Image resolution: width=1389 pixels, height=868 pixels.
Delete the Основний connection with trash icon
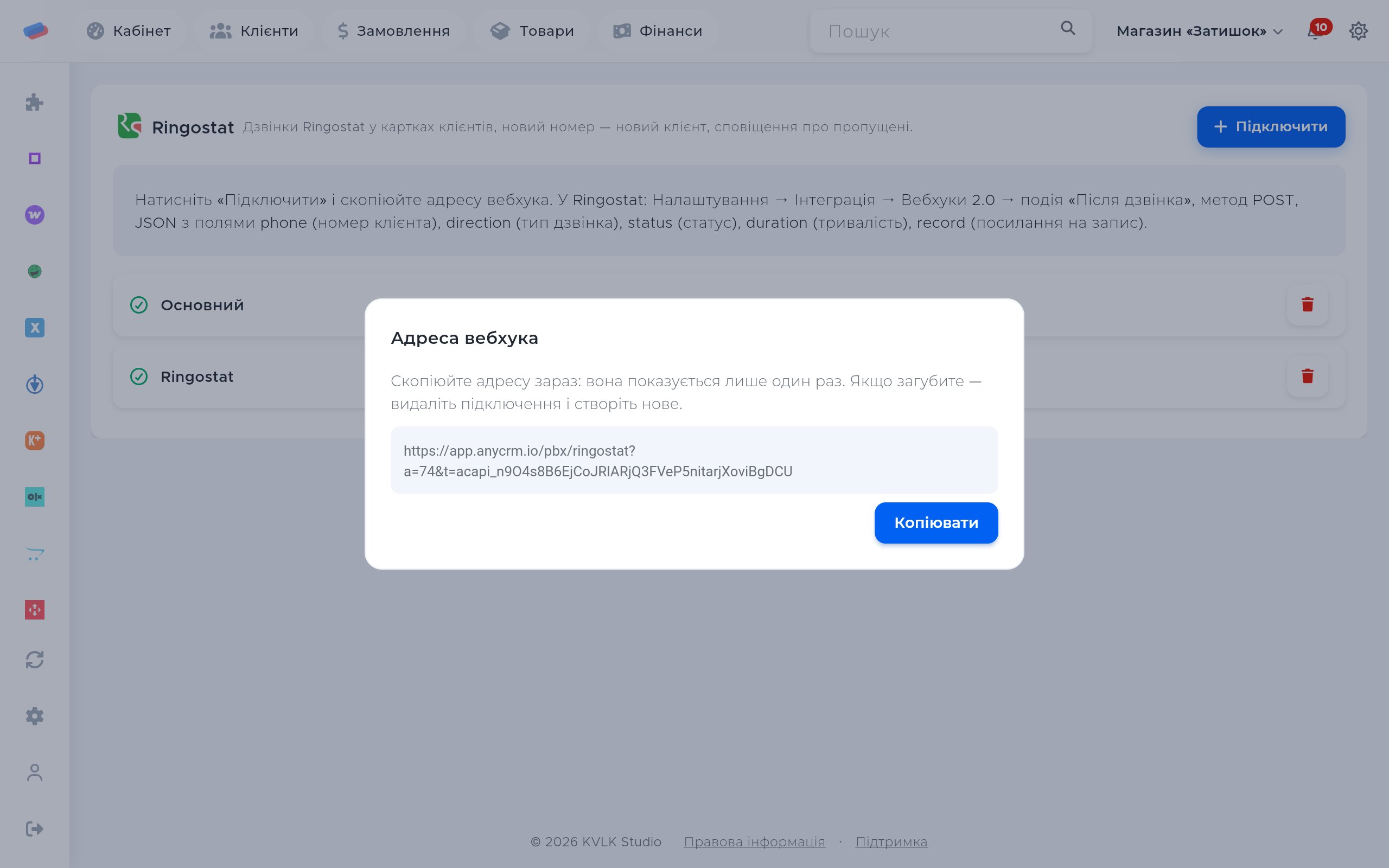[x=1308, y=304]
